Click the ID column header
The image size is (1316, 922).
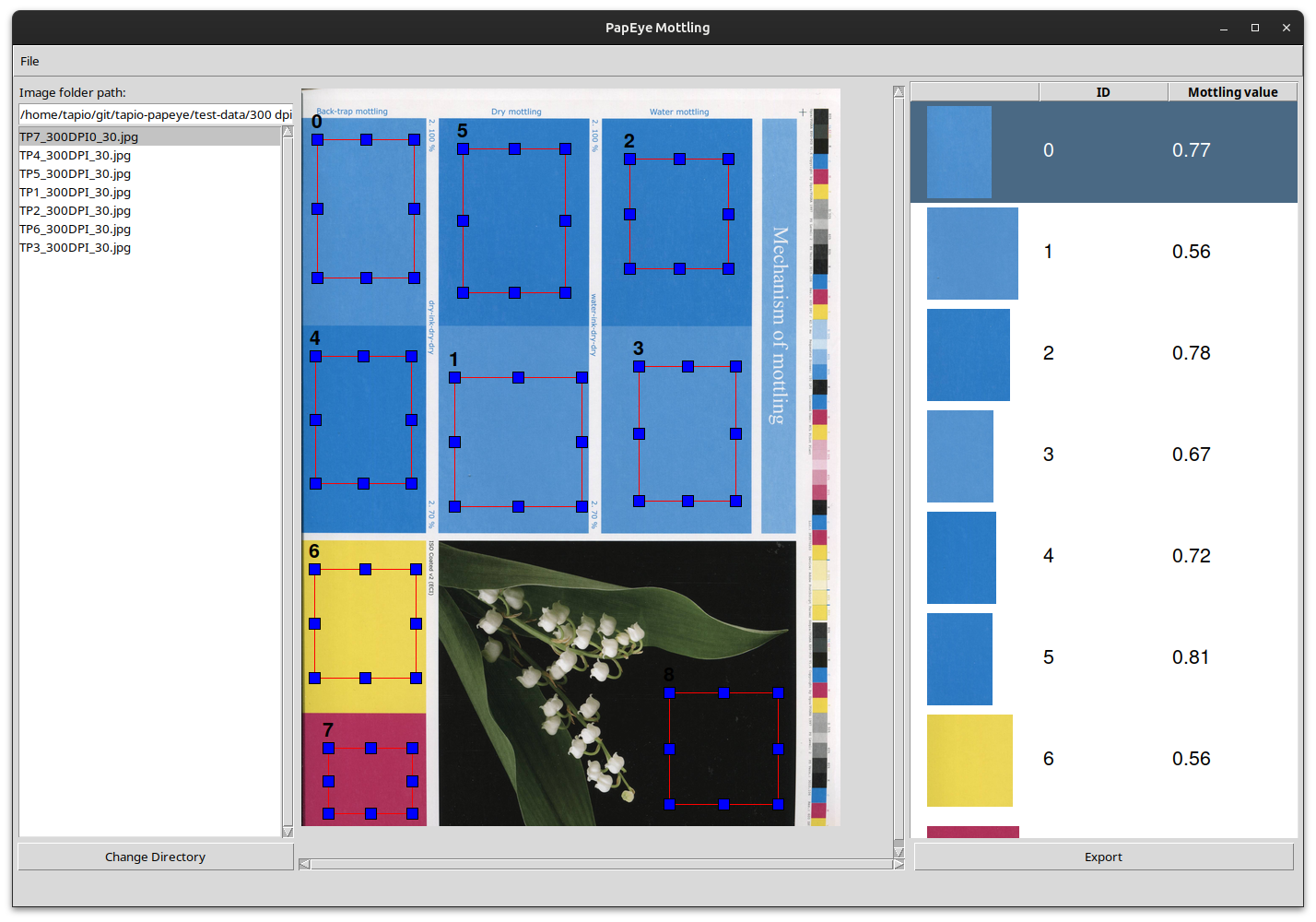1103,92
